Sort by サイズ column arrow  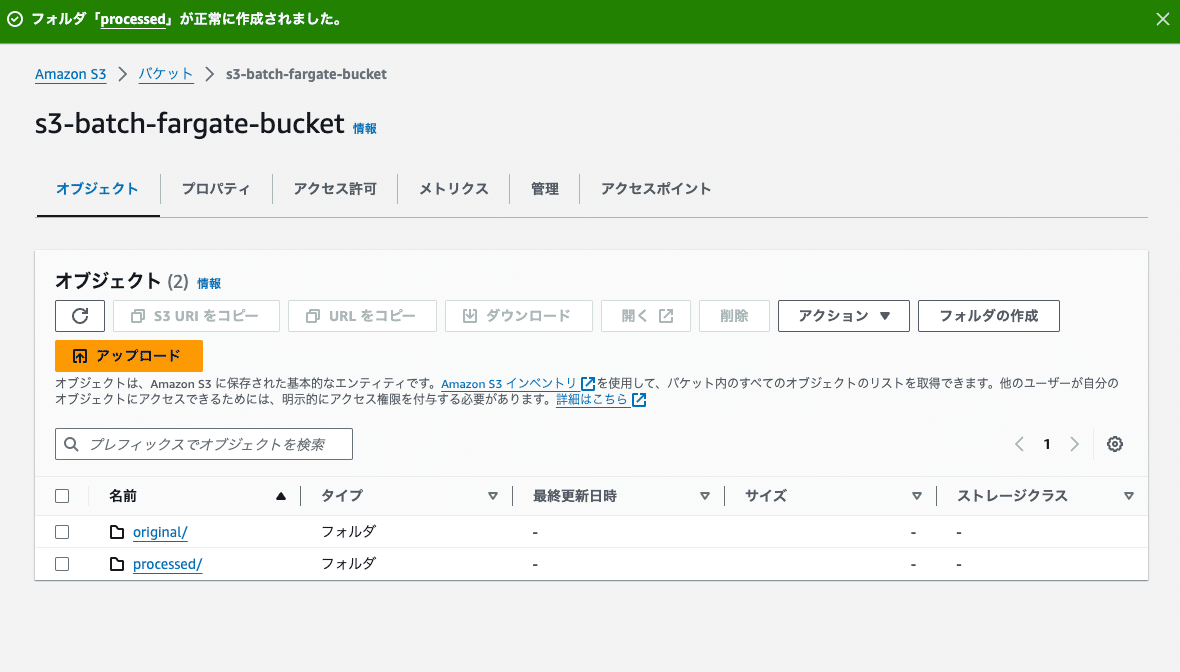917,496
